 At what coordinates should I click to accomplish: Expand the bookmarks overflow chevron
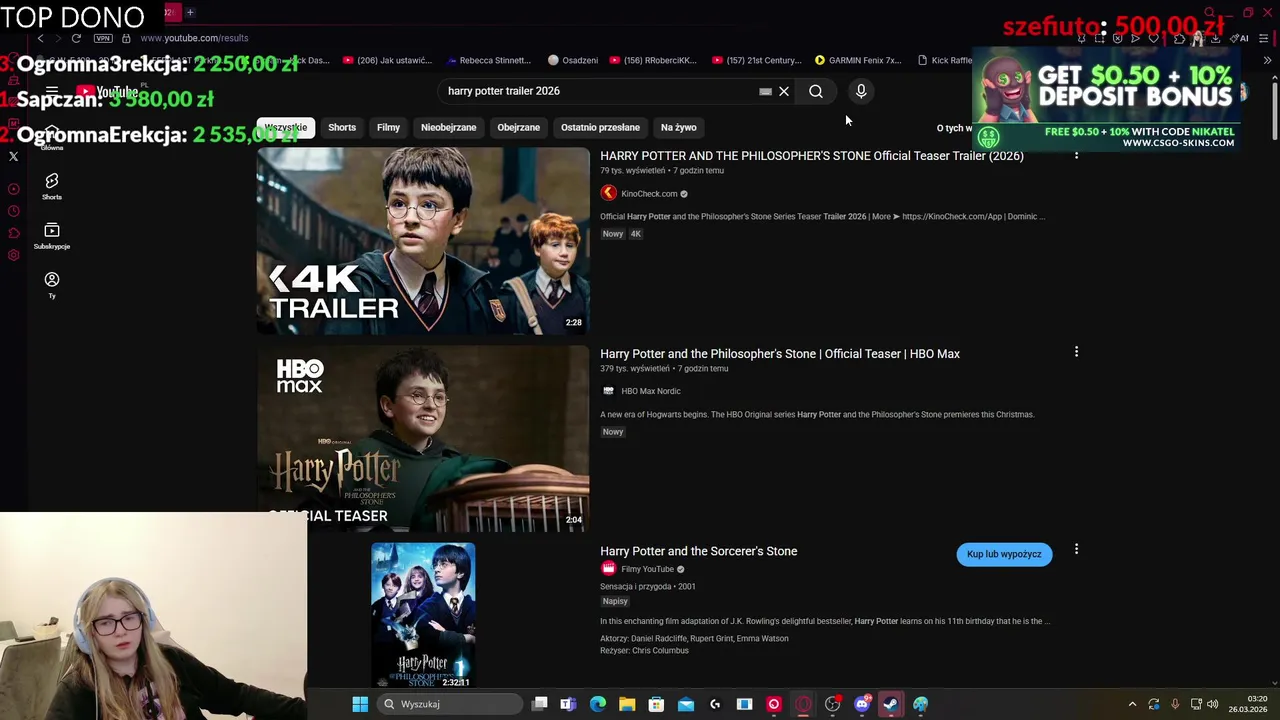click(1267, 60)
